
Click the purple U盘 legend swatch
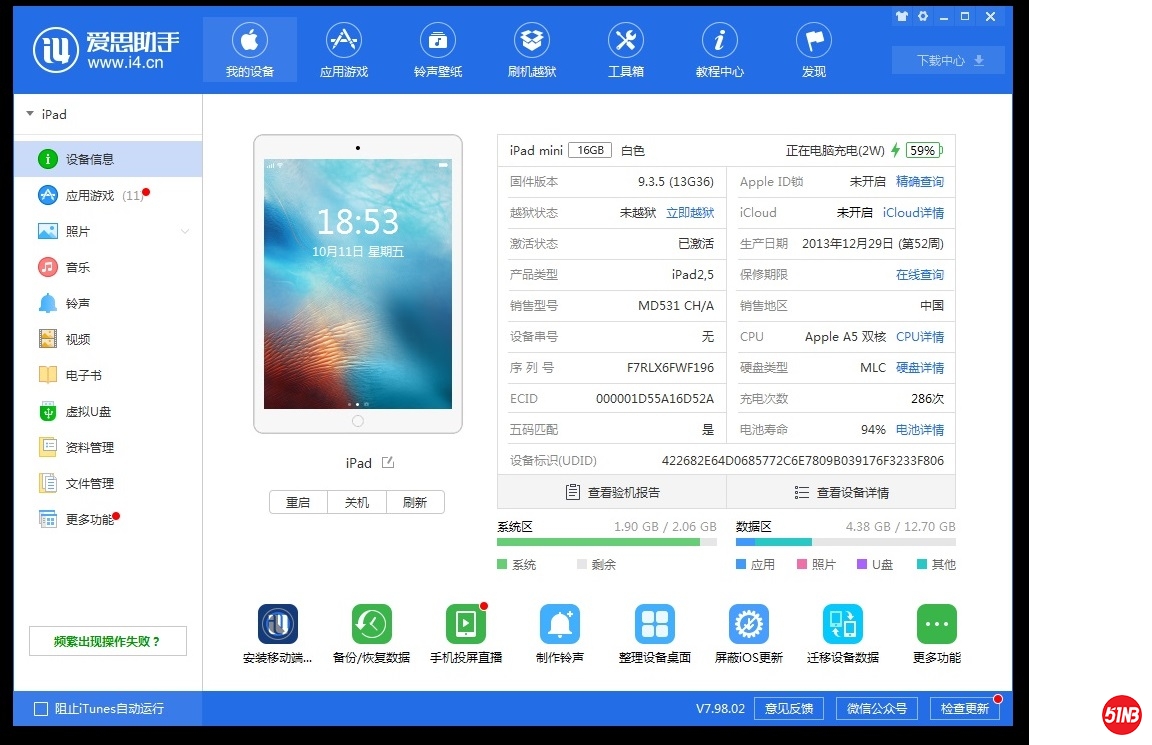(x=863, y=564)
